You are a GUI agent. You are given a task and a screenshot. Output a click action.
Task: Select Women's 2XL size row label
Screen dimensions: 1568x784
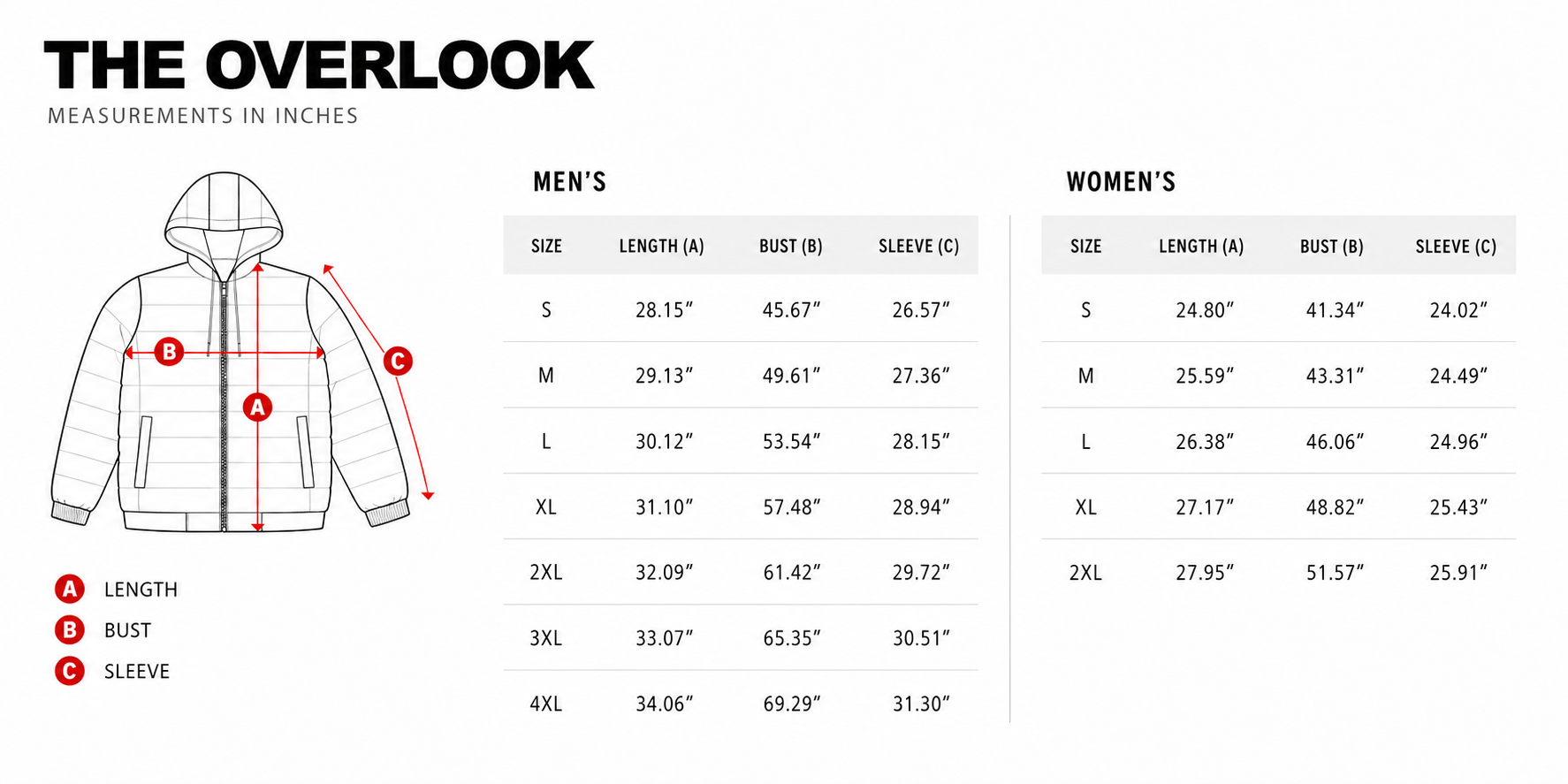coord(1085,573)
